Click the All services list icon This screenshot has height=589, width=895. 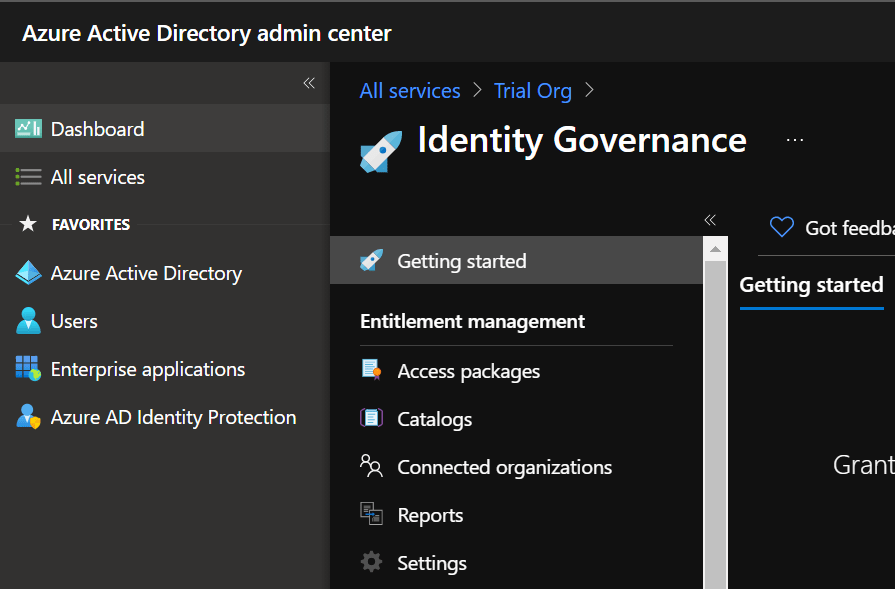pyautogui.click(x=28, y=177)
